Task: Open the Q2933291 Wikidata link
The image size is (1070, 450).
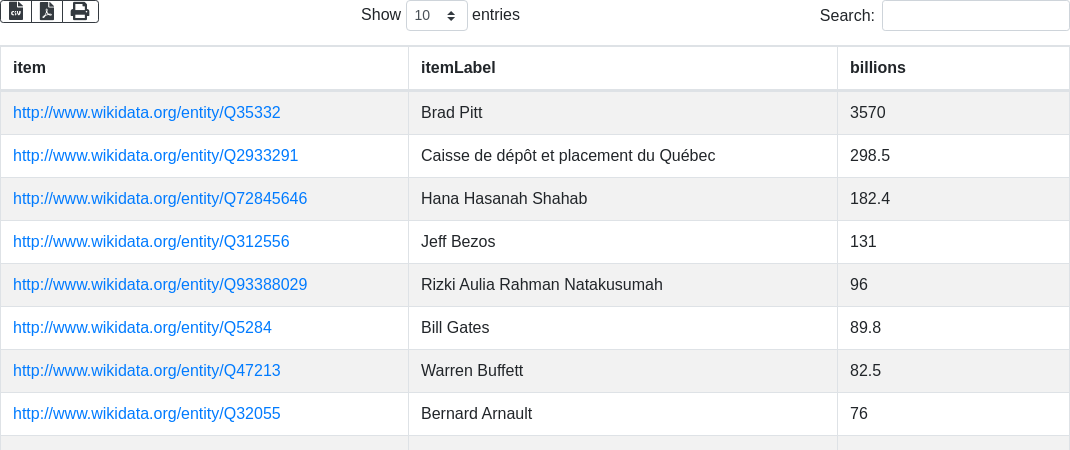Action: [155, 156]
